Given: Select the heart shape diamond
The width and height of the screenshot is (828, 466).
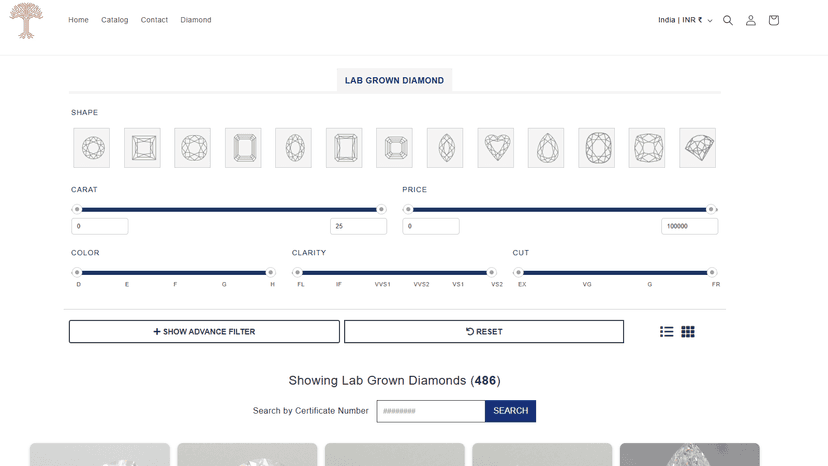Looking at the screenshot, I should coord(496,147).
